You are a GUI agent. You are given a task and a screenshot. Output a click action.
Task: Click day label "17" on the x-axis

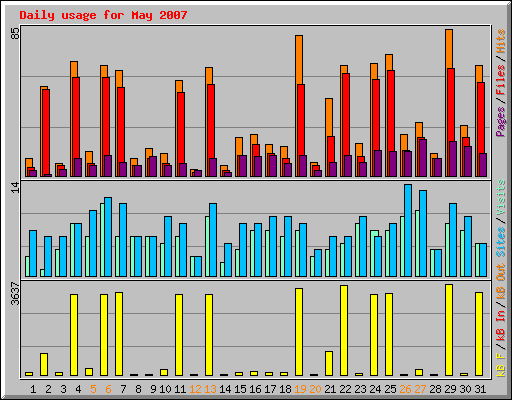click(270, 389)
